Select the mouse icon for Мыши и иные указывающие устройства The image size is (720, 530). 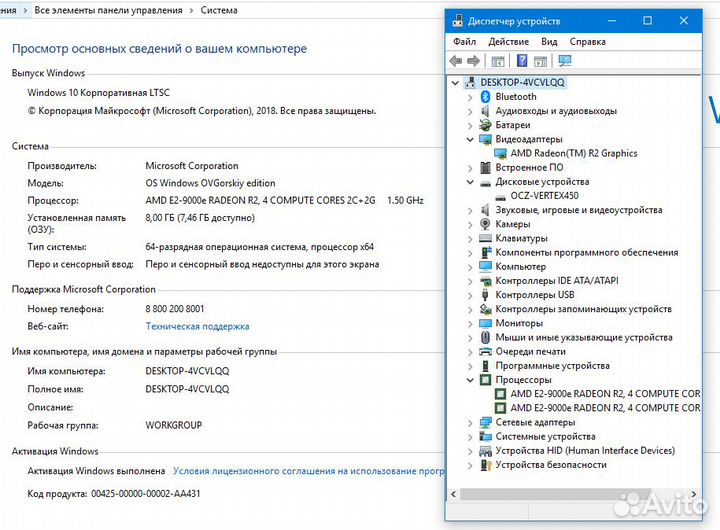pos(485,338)
